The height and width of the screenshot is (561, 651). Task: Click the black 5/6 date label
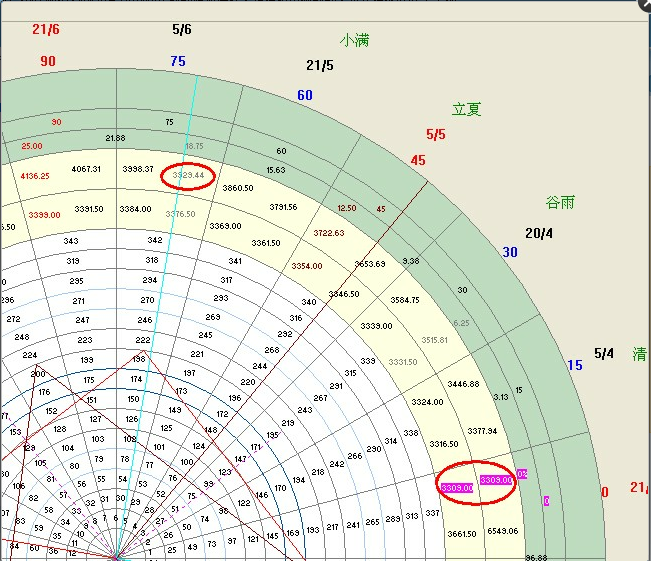[182, 30]
